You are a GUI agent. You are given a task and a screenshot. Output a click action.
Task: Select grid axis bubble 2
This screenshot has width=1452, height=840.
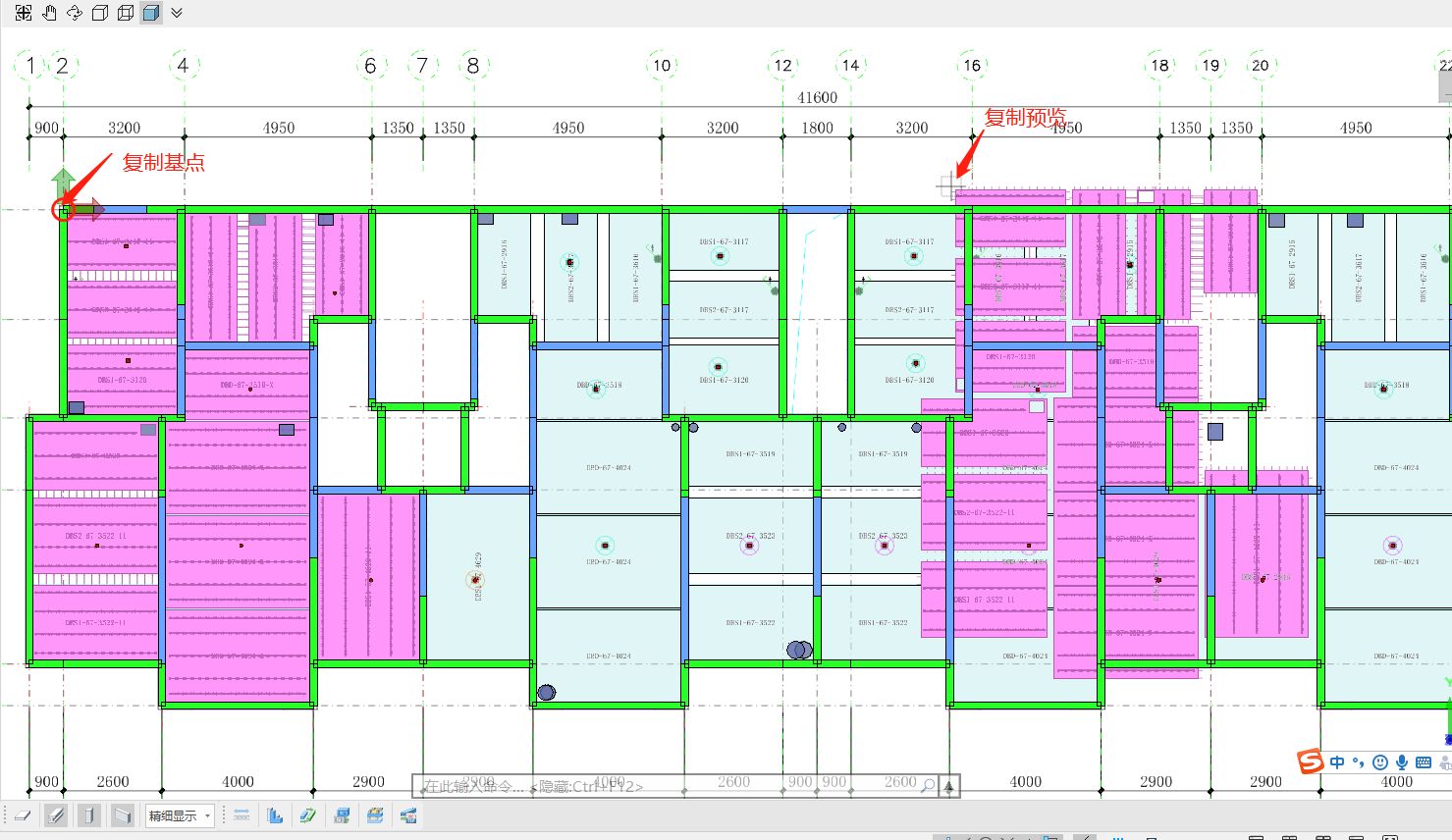tap(63, 66)
